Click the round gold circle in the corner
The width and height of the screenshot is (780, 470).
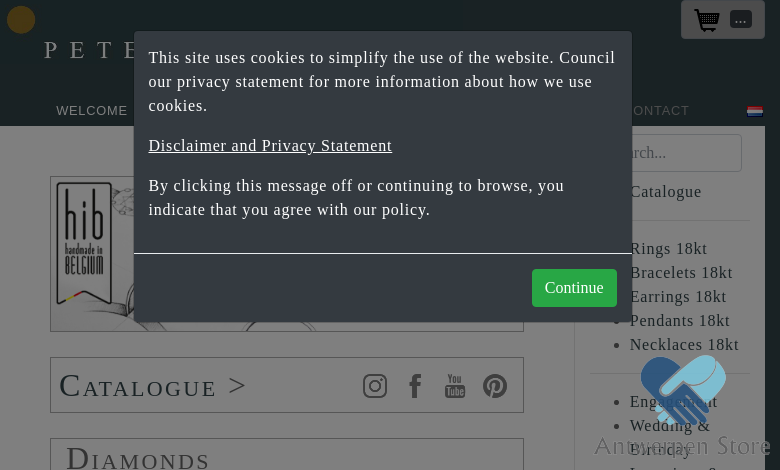[x=21, y=20]
